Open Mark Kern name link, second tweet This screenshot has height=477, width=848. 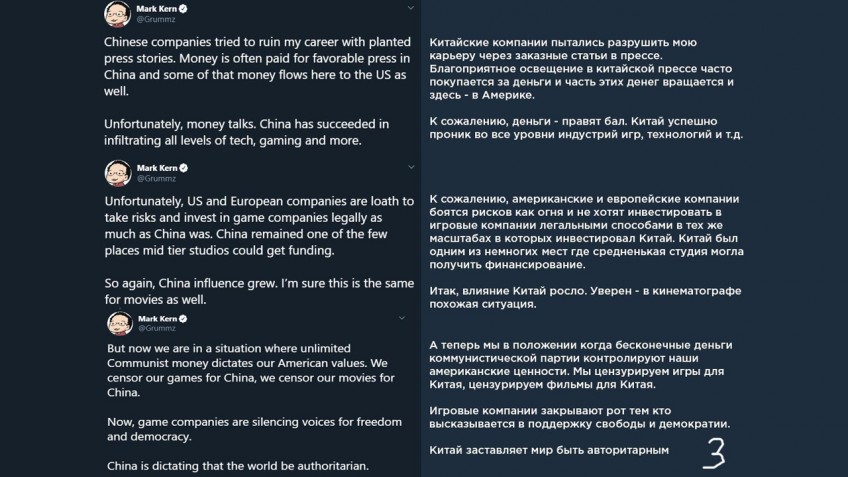click(157, 168)
